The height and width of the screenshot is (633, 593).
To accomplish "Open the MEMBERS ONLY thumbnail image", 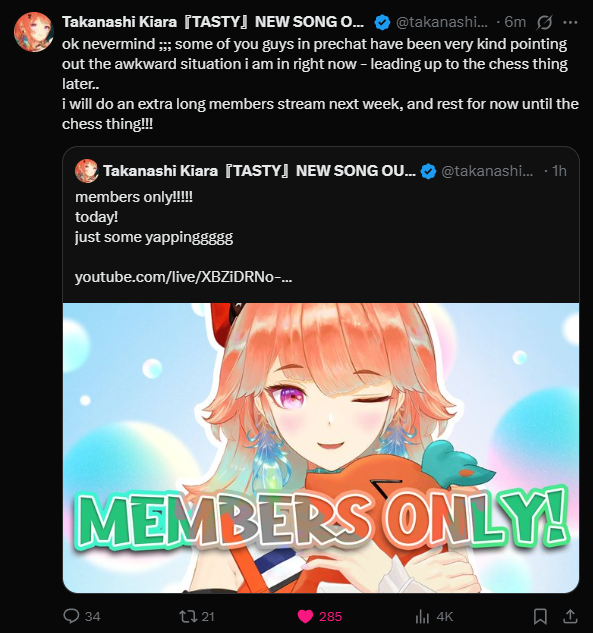I will (x=321, y=448).
